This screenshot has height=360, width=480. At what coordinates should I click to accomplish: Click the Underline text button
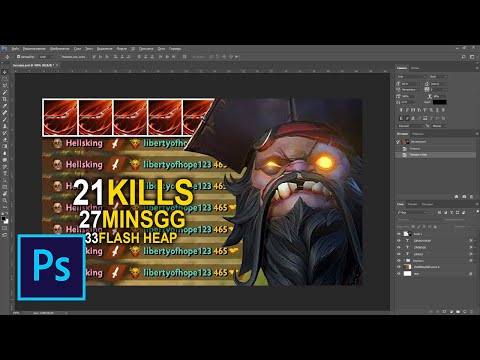(437, 110)
